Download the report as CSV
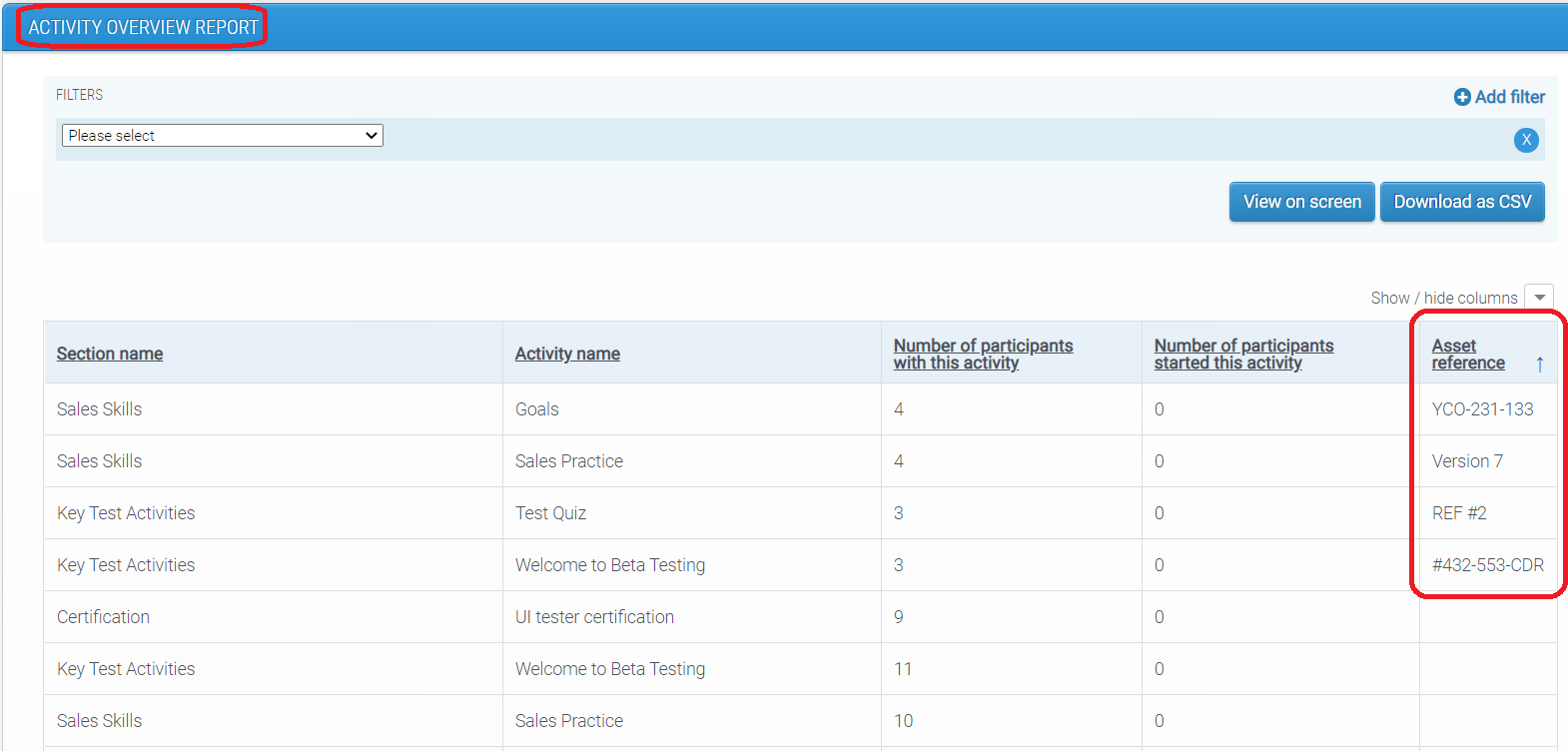The width and height of the screenshot is (1568, 751). click(1461, 202)
